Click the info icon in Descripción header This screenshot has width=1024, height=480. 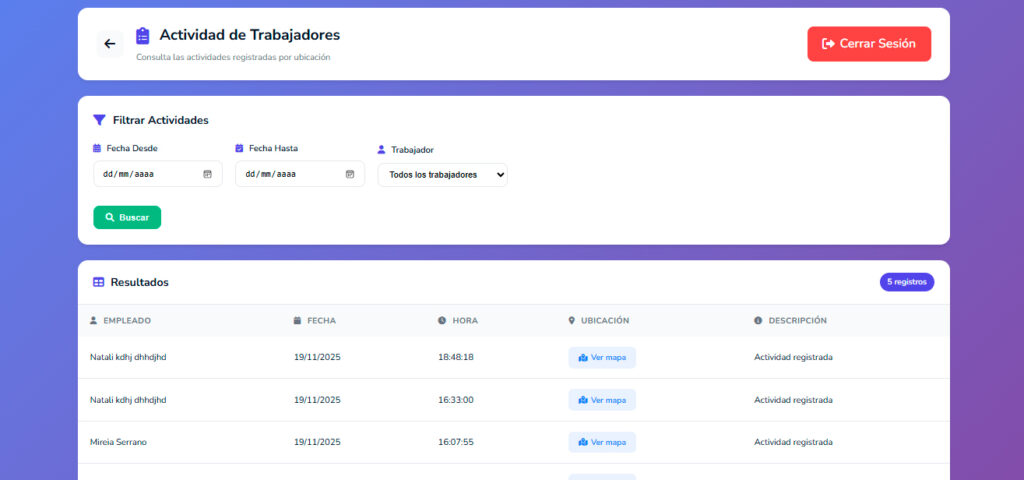pos(758,321)
